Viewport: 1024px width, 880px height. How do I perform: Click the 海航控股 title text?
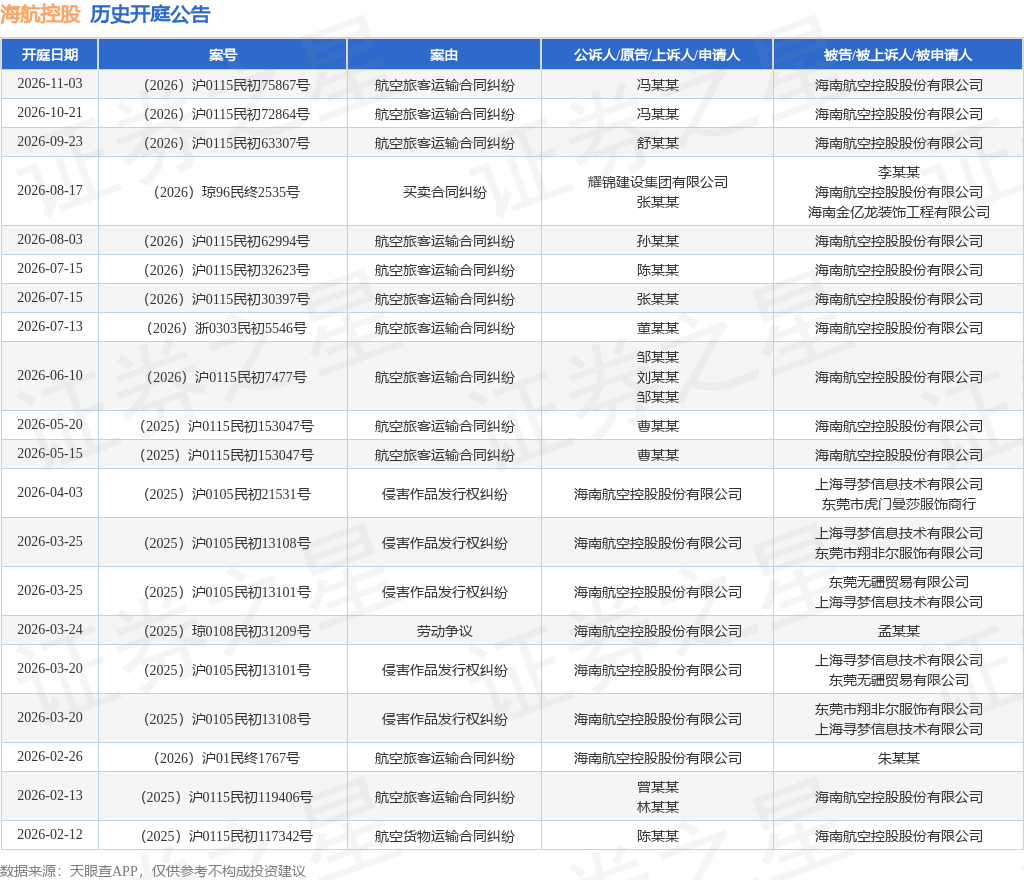coord(40,14)
